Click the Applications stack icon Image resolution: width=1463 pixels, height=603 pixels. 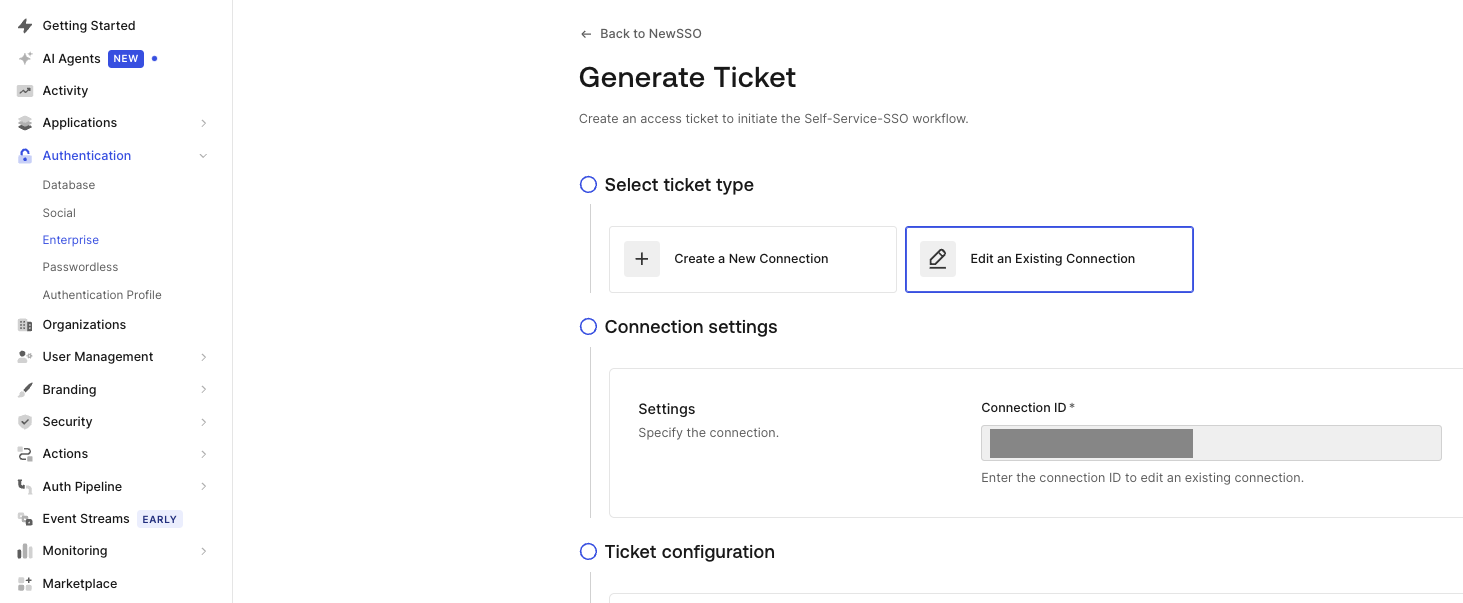point(25,123)
